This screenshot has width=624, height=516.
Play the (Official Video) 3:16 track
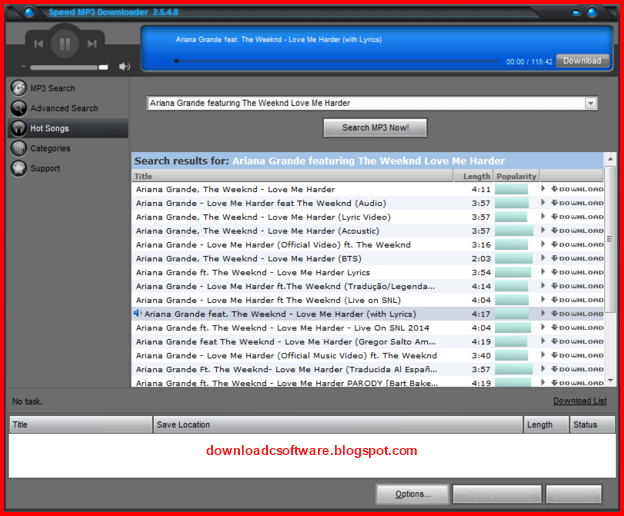click(543, 244)
